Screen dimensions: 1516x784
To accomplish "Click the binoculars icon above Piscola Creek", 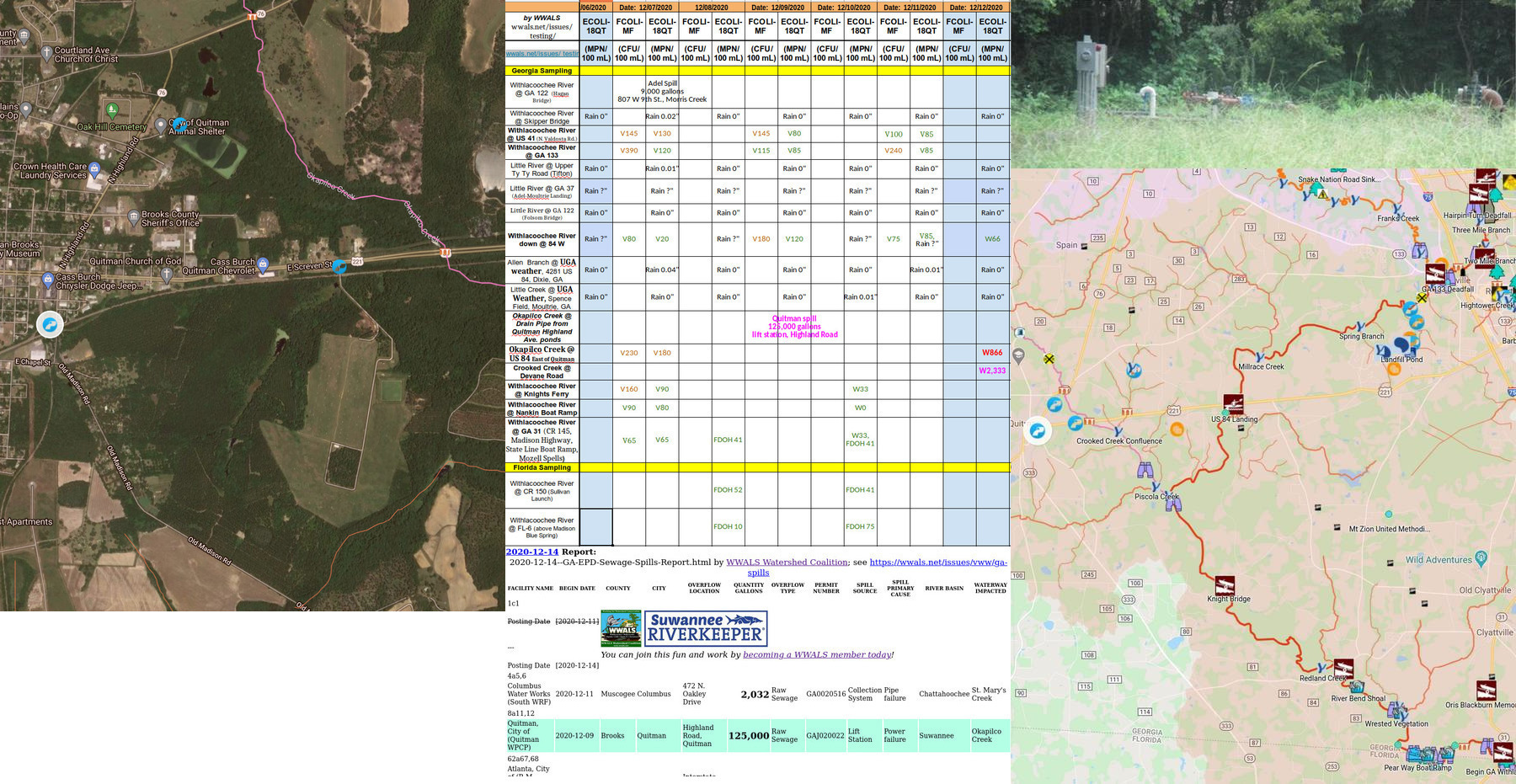I will coord(1145,470).
